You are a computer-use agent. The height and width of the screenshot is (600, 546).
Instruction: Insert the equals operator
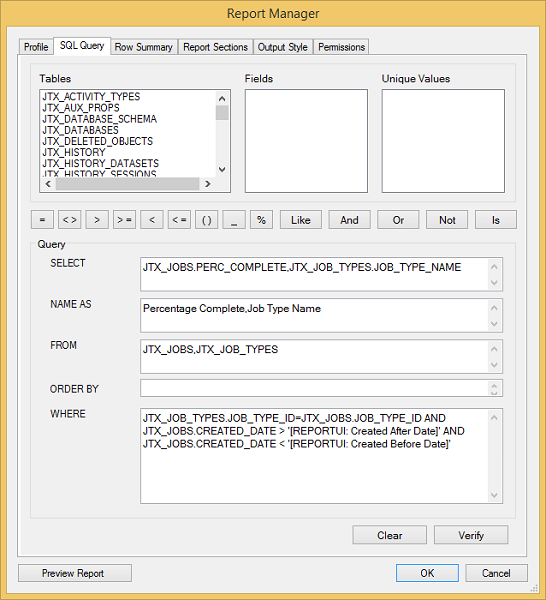click(42, 220)
